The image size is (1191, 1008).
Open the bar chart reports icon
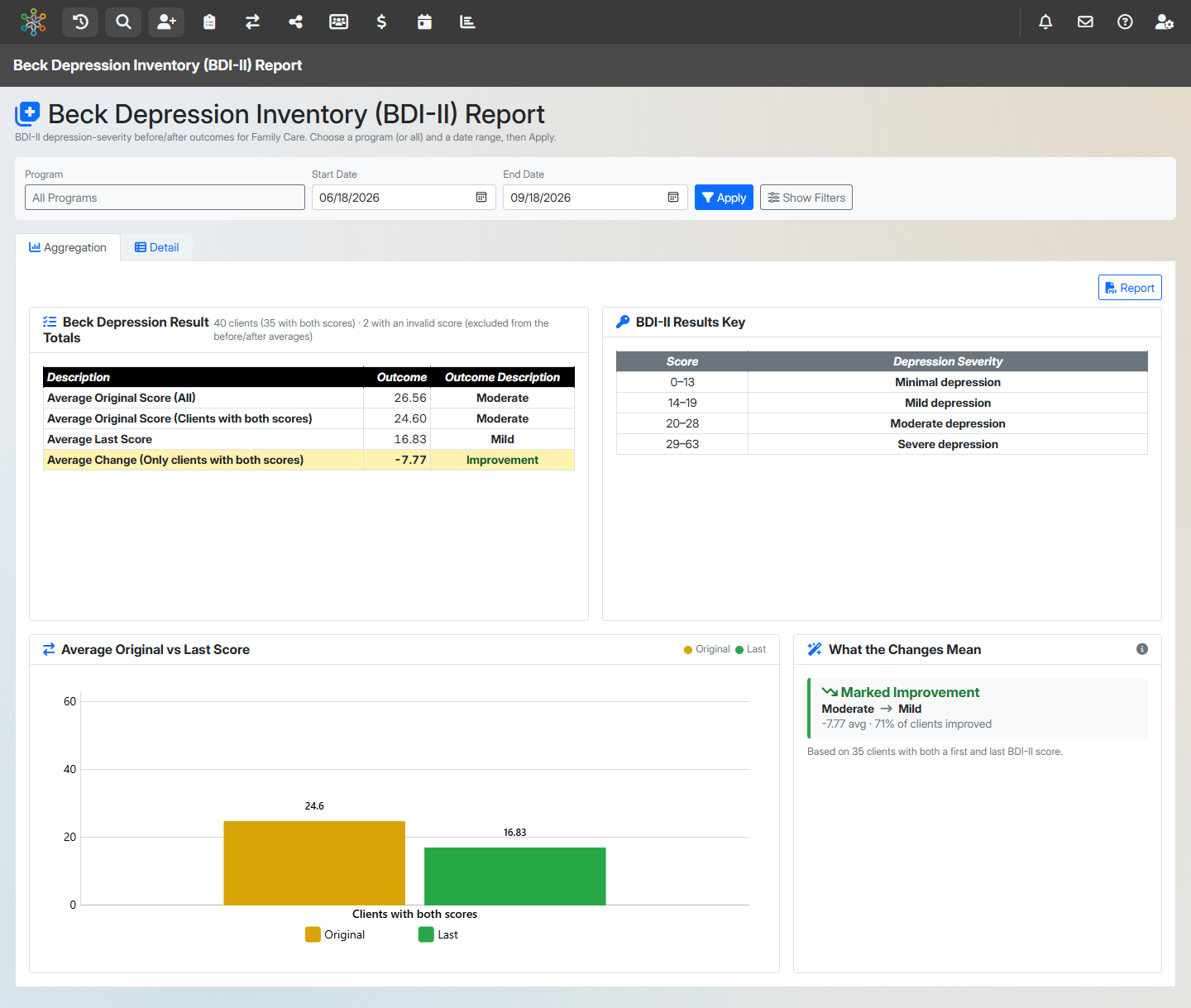click(467, 22)
